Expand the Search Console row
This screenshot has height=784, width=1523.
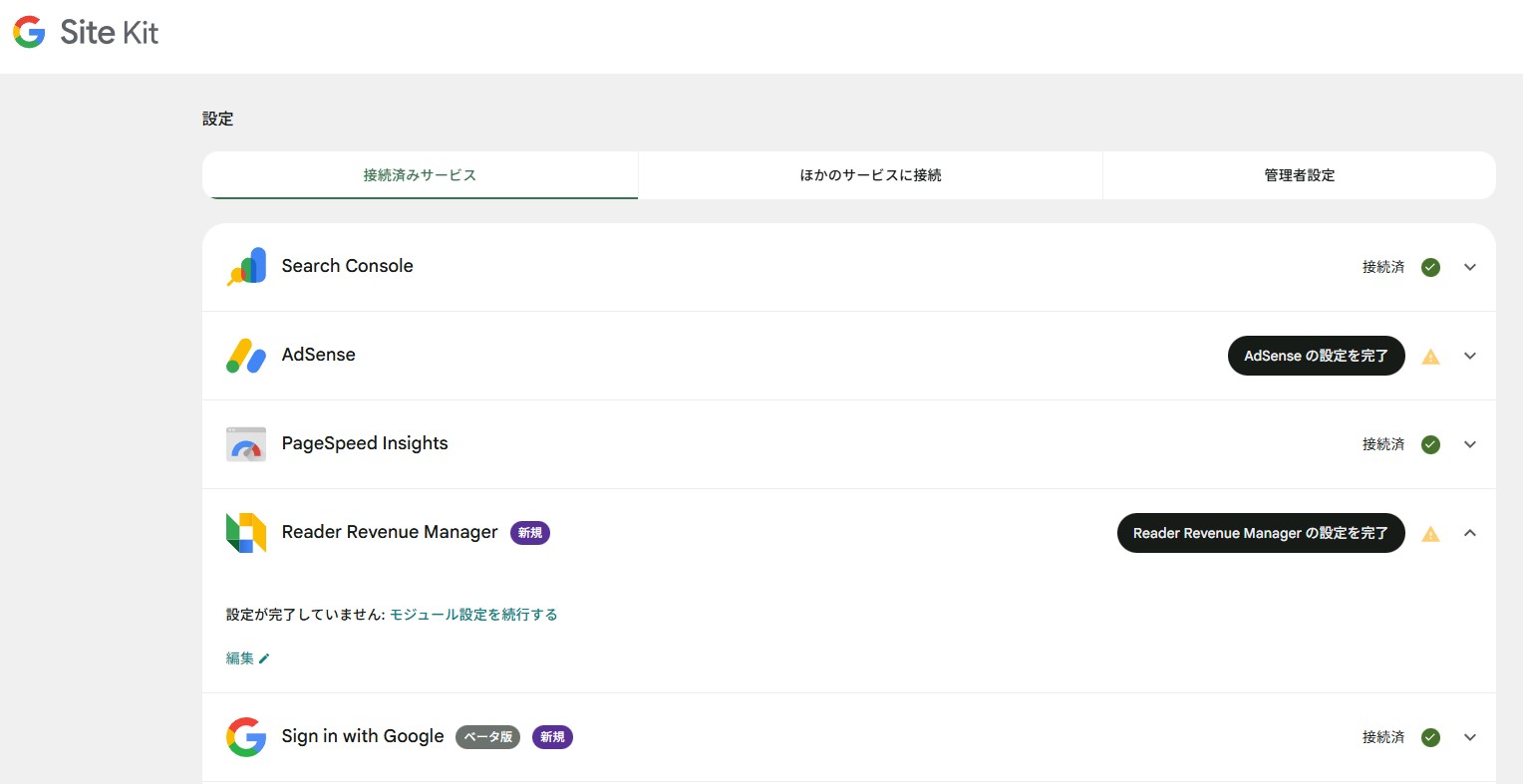[1470, 267]
